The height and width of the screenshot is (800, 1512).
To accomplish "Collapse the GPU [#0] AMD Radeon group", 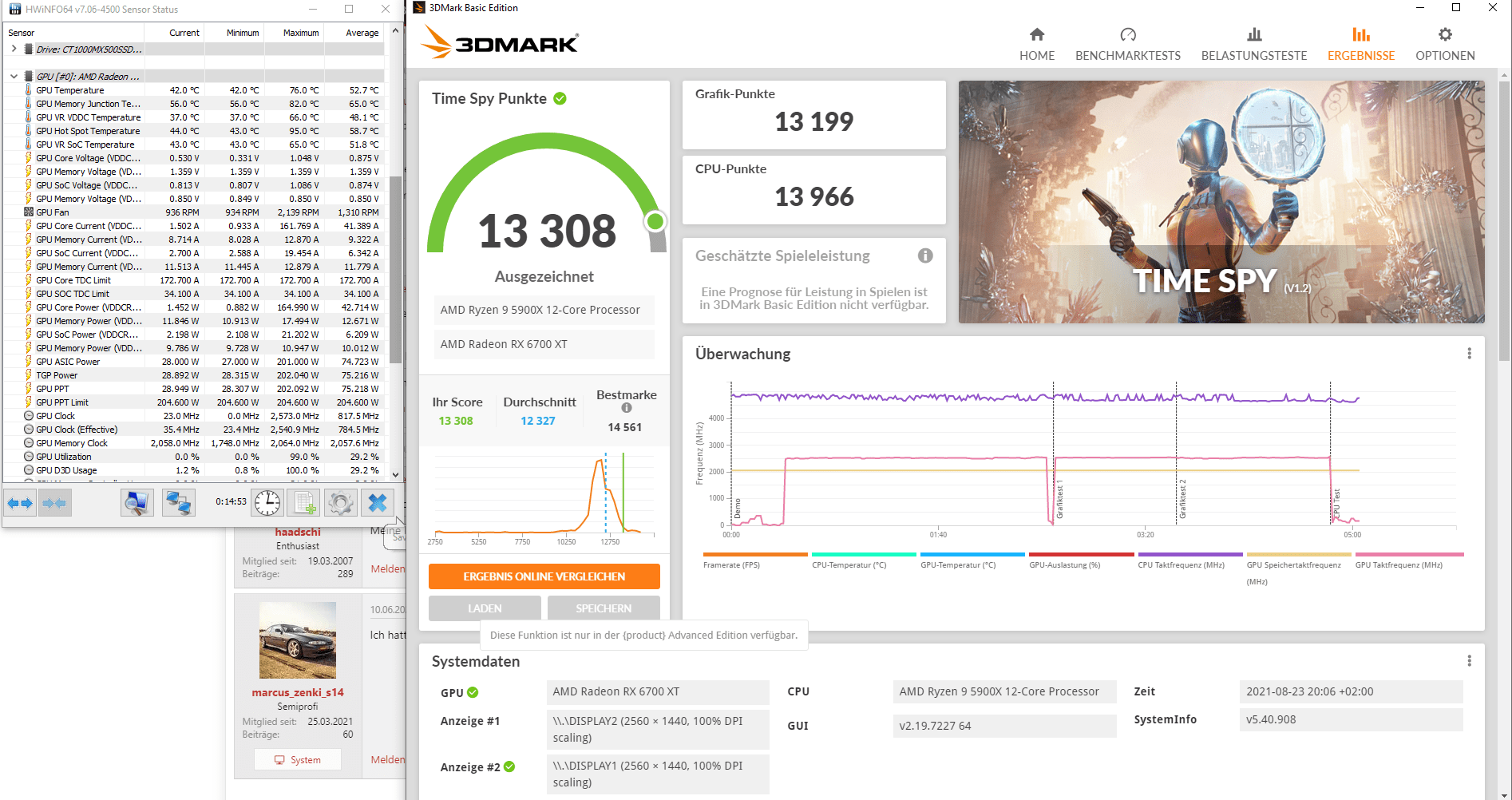I will [14, 77].
